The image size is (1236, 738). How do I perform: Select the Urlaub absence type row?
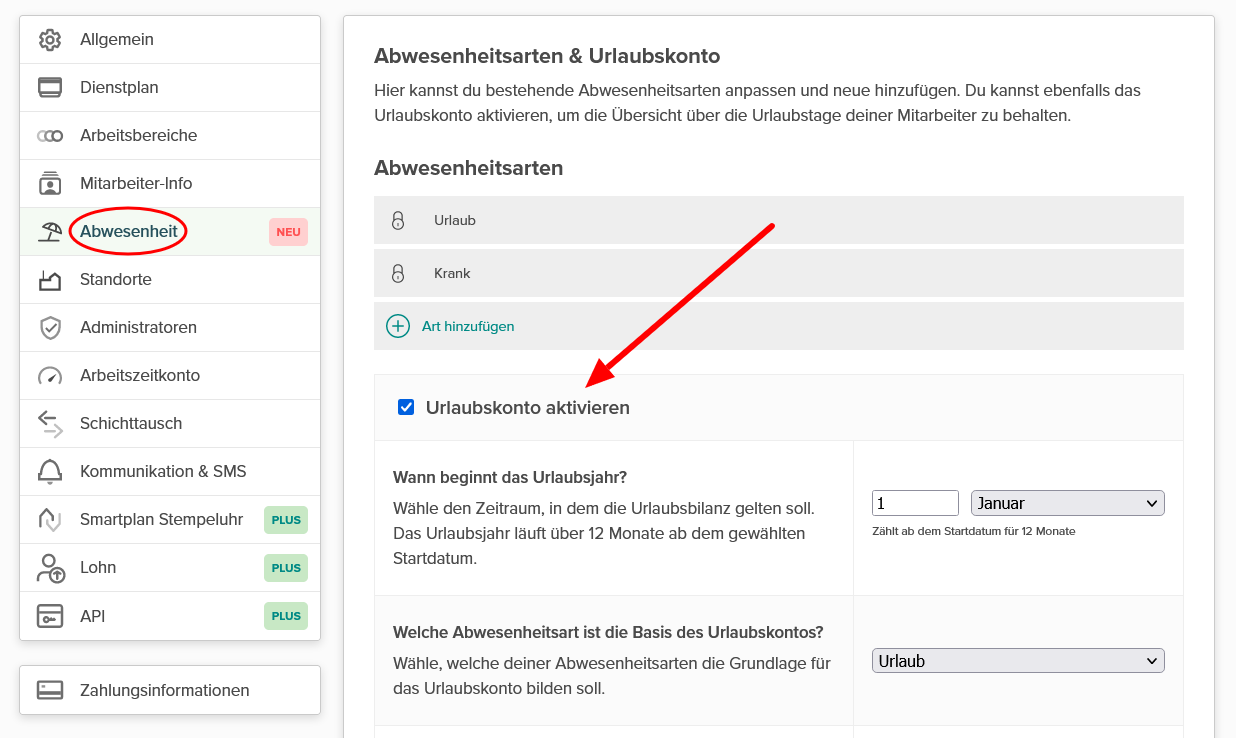pyautogui.click(x=778, y=220)
